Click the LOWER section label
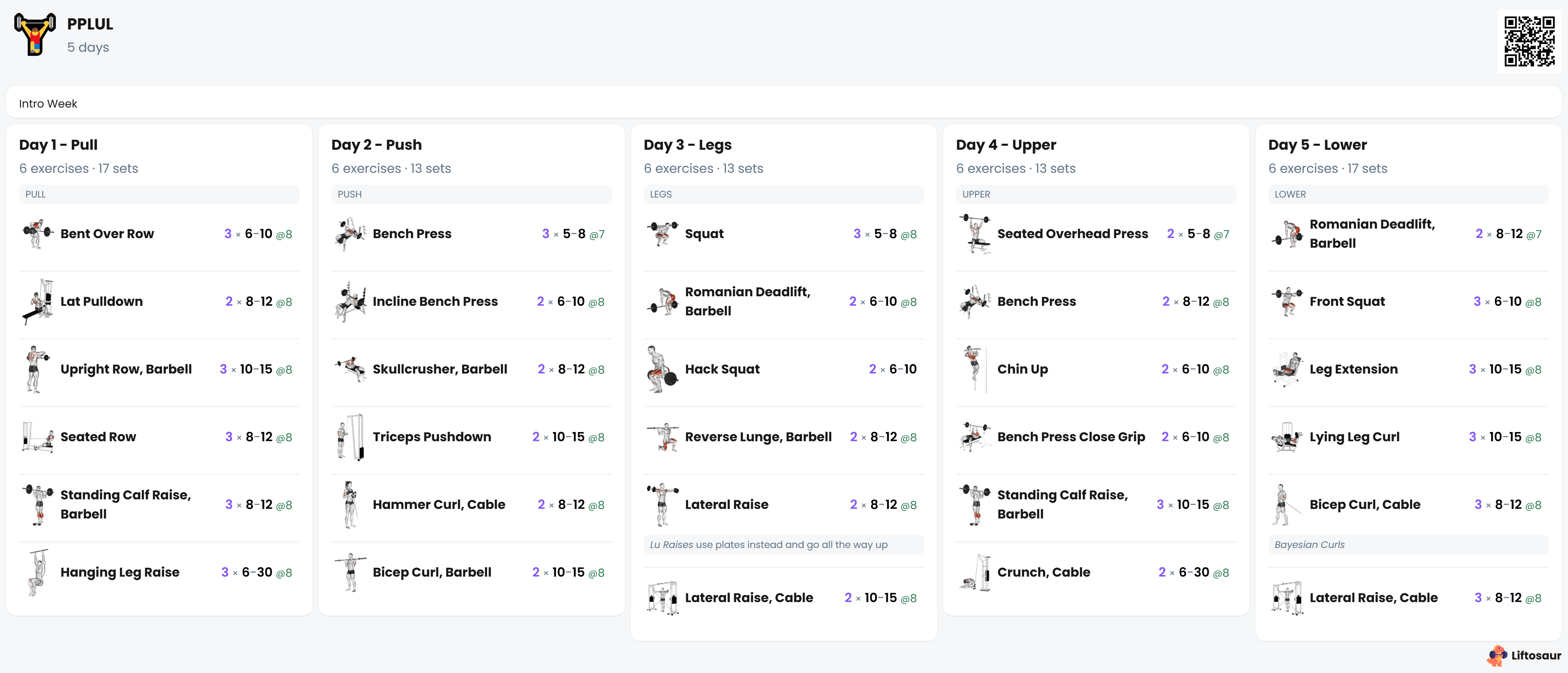Viewport: 1568px width, 673px height. click(1408, 194)
